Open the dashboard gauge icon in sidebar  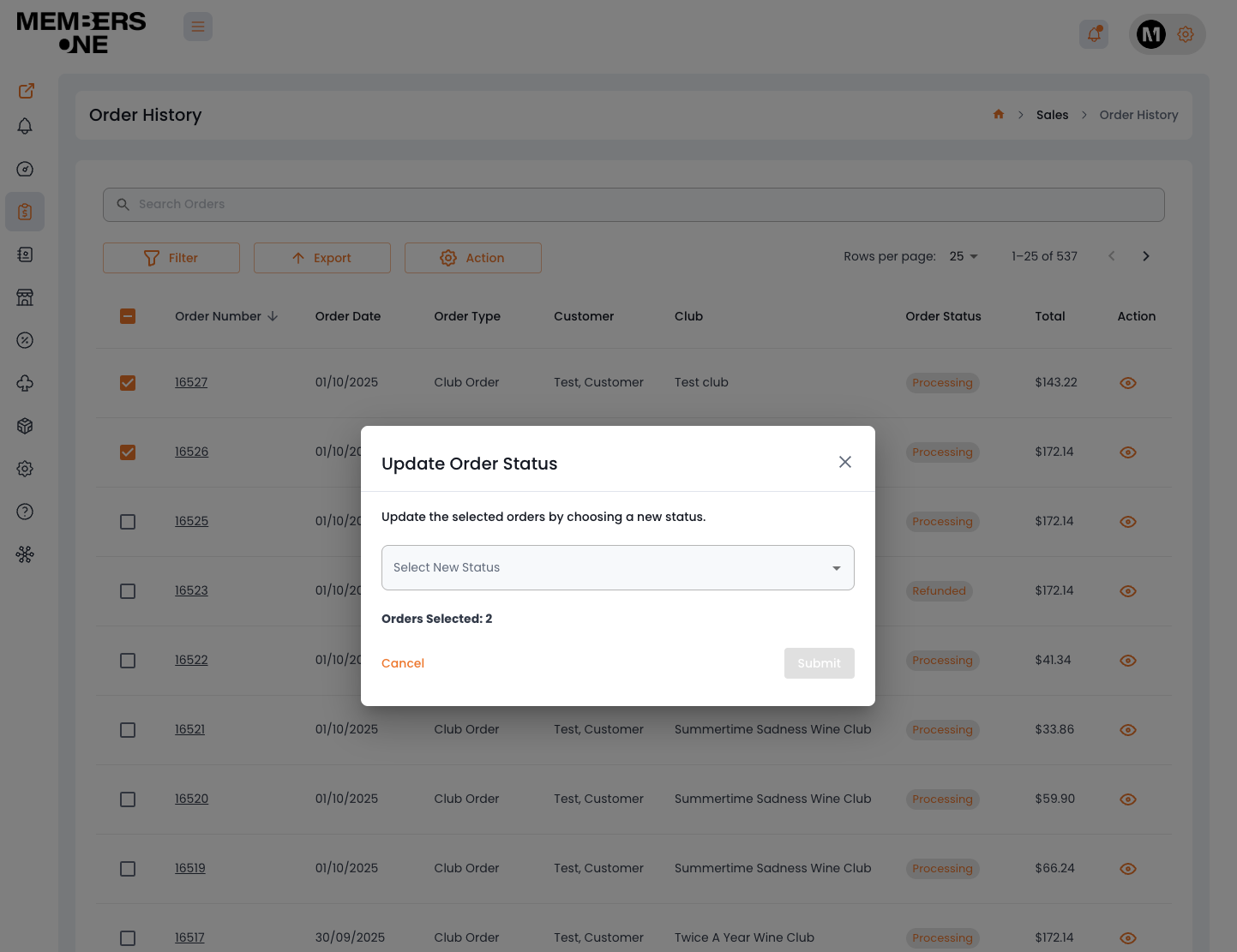pos(25,169)
